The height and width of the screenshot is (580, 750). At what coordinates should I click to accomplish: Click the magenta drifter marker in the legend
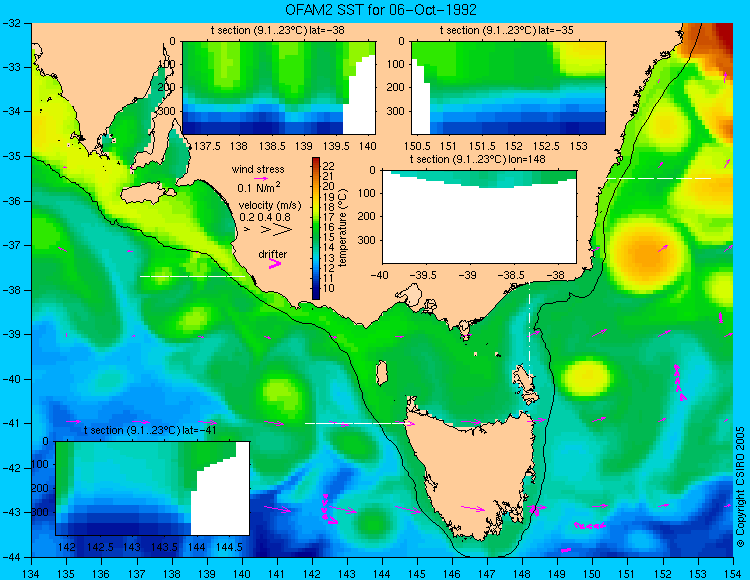[275, 264]
